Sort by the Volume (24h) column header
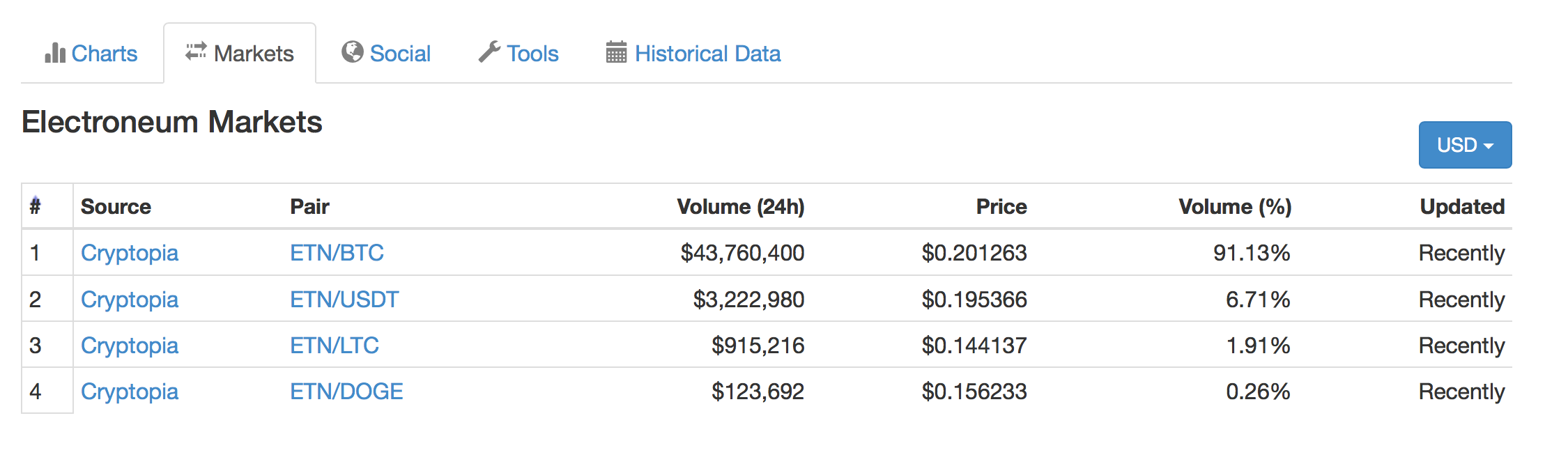The width and height of the screenshot is (1568, 464). pos(740,207)
